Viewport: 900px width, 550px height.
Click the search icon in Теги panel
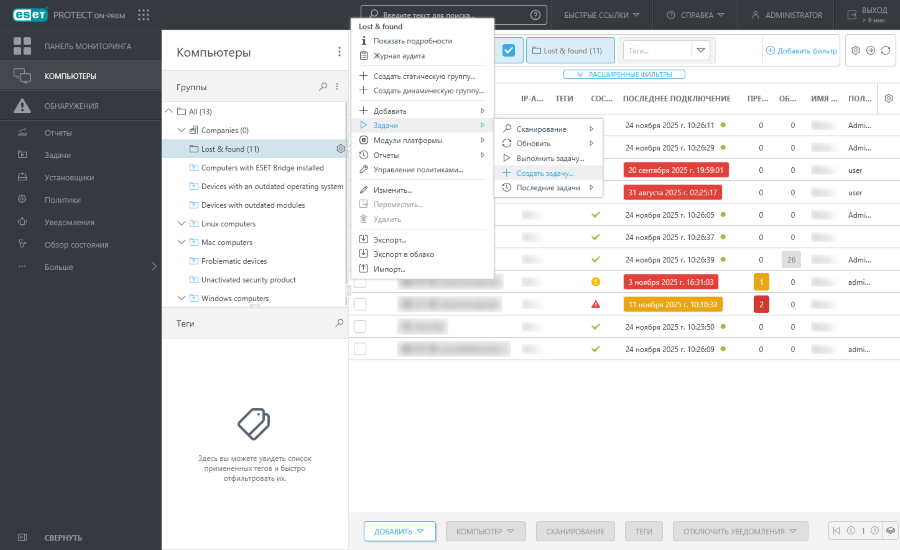(x=339, y=323)
